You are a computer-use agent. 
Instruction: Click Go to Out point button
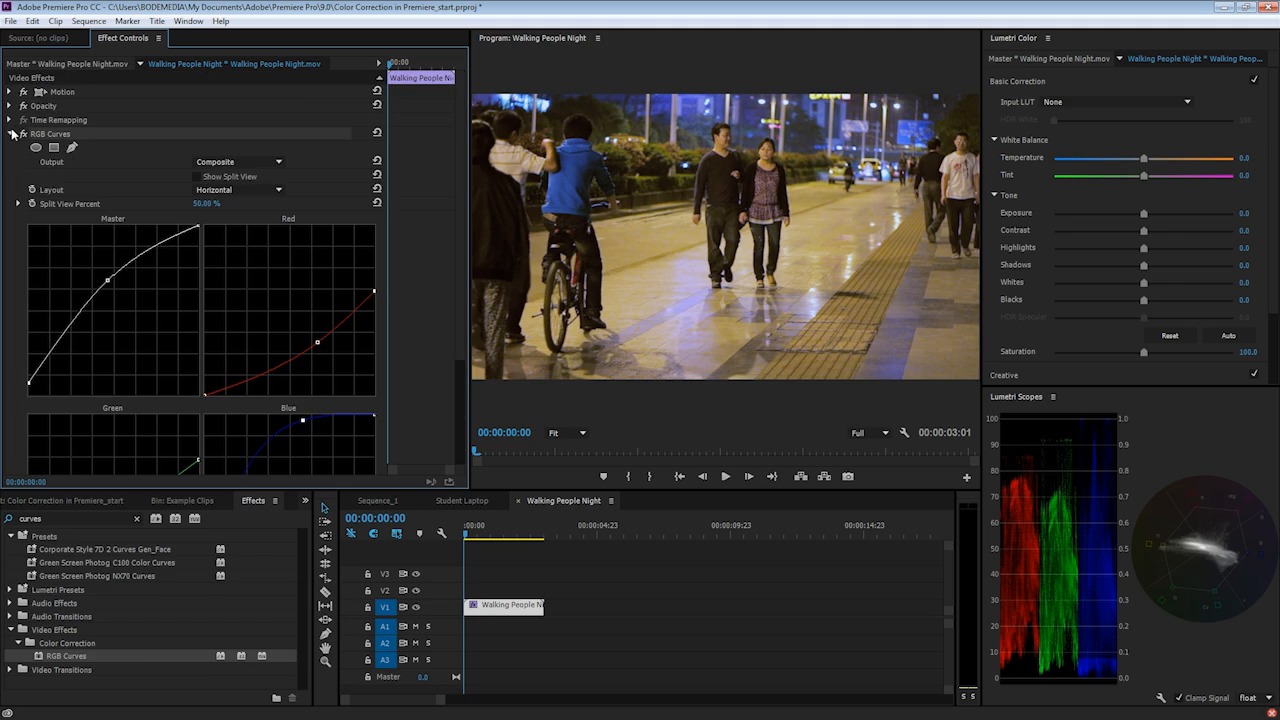click(x=771, y=477)
